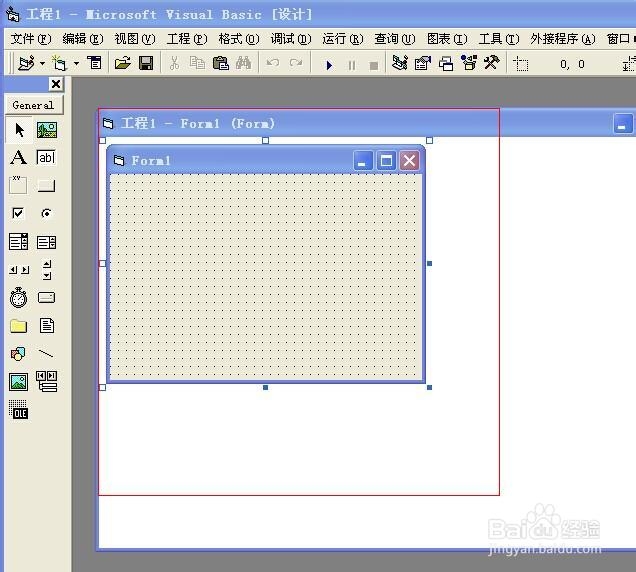636x572 pixels.
Task: Select the CheckBox control tool
Action: [x=18, y=213]
